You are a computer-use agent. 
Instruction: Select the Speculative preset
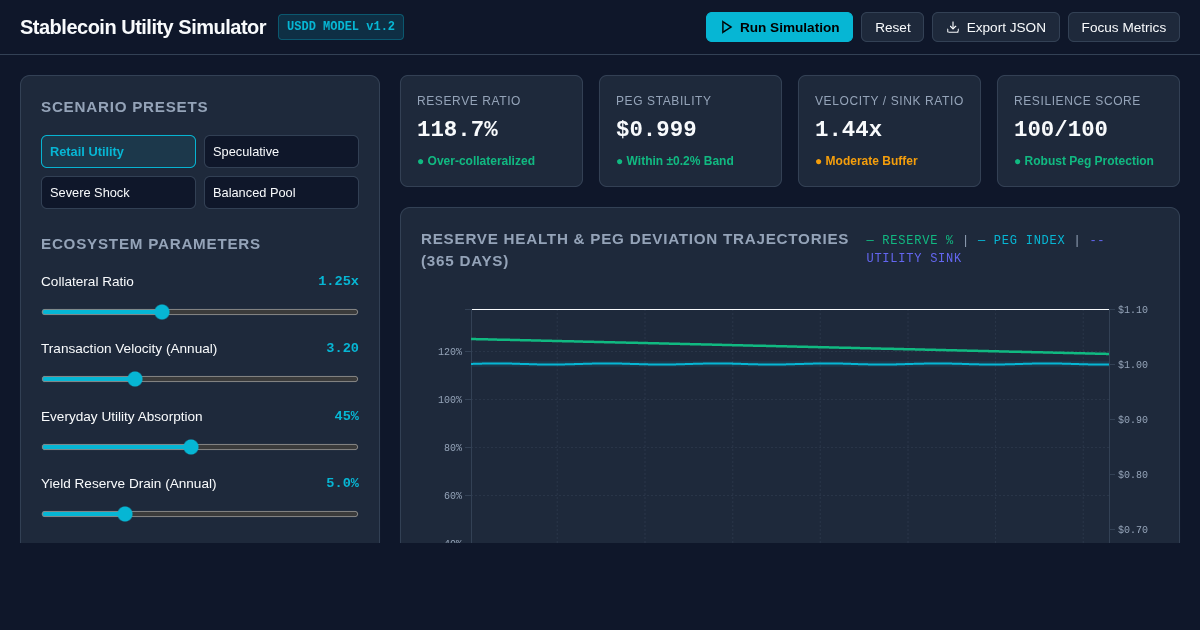coord(281,151)
